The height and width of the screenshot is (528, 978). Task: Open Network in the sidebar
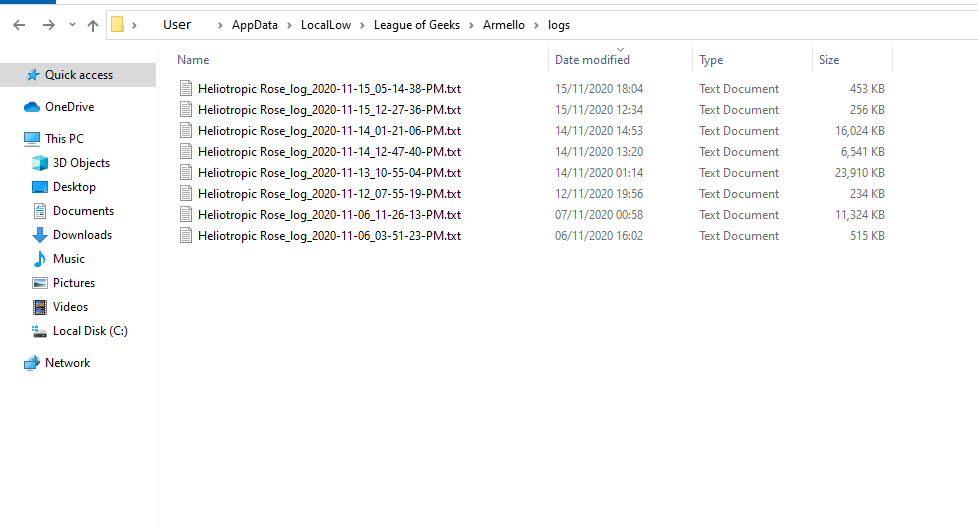click(x=67, y=363)
